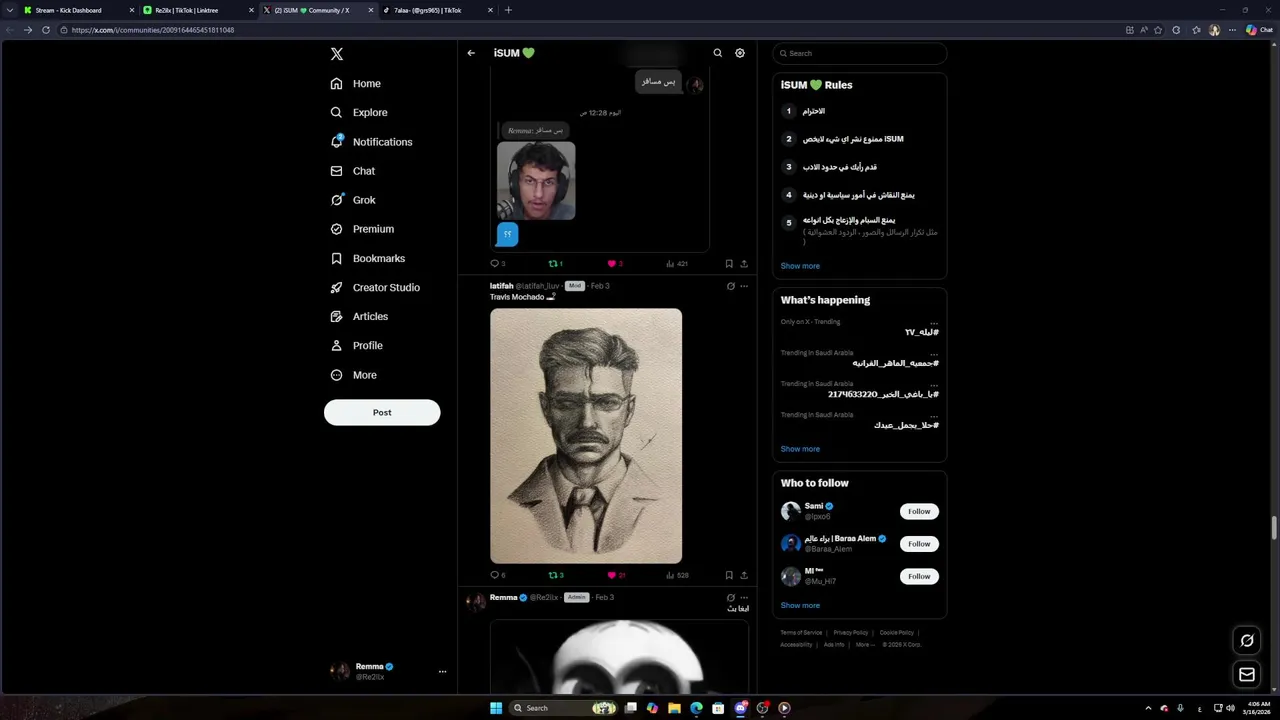This screenshot has height=720, width=1280.
Task: Like the post with 421 views
Action: [x=615, y=264]
